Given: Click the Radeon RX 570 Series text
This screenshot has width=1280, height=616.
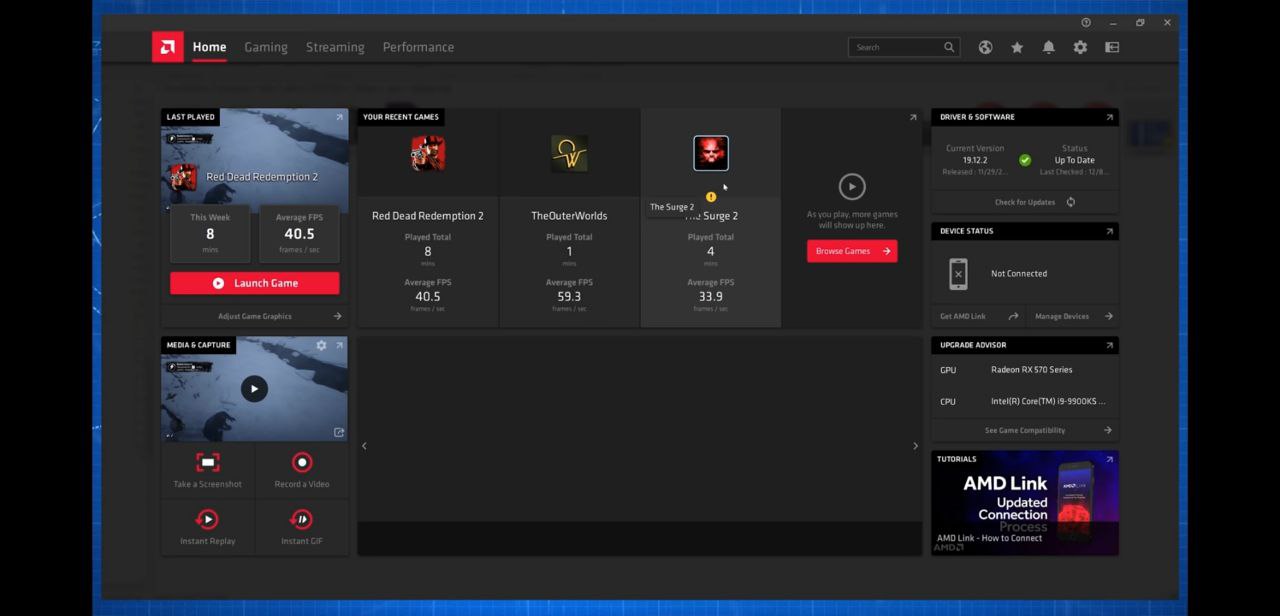Looking at the screenshot, I should pos(1032,370).
